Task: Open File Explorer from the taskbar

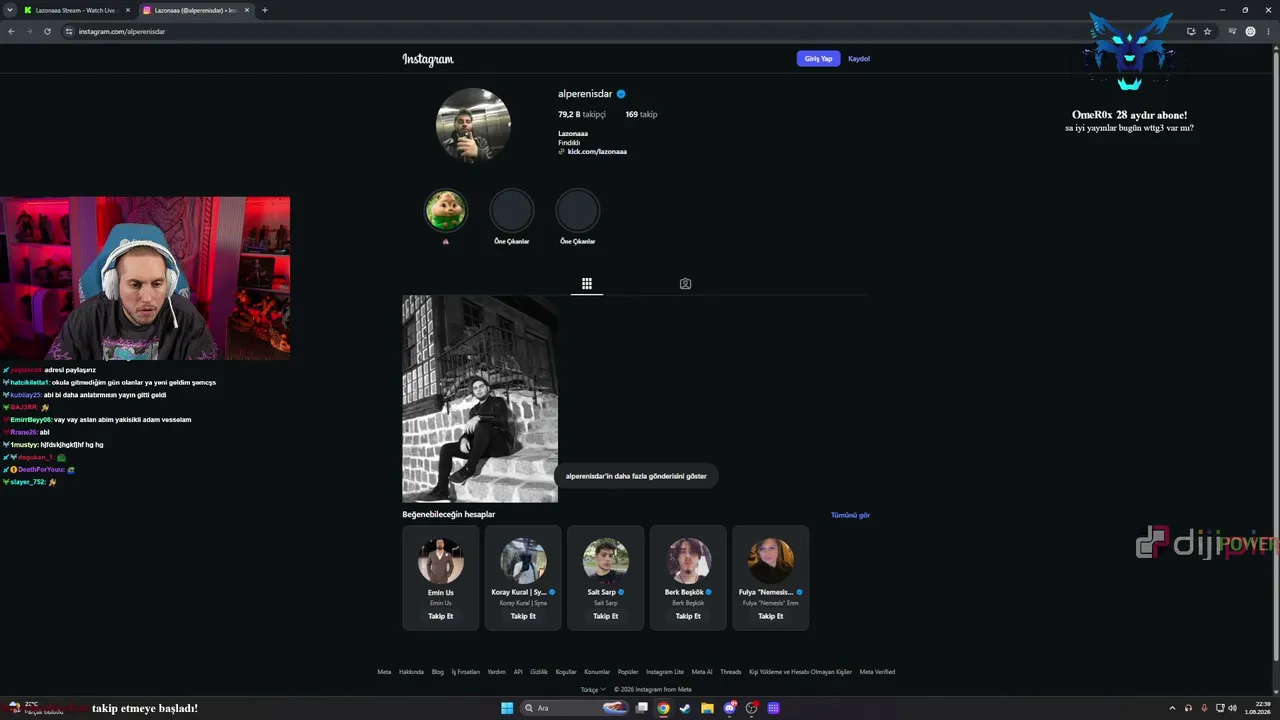Action: coord(707,708)
